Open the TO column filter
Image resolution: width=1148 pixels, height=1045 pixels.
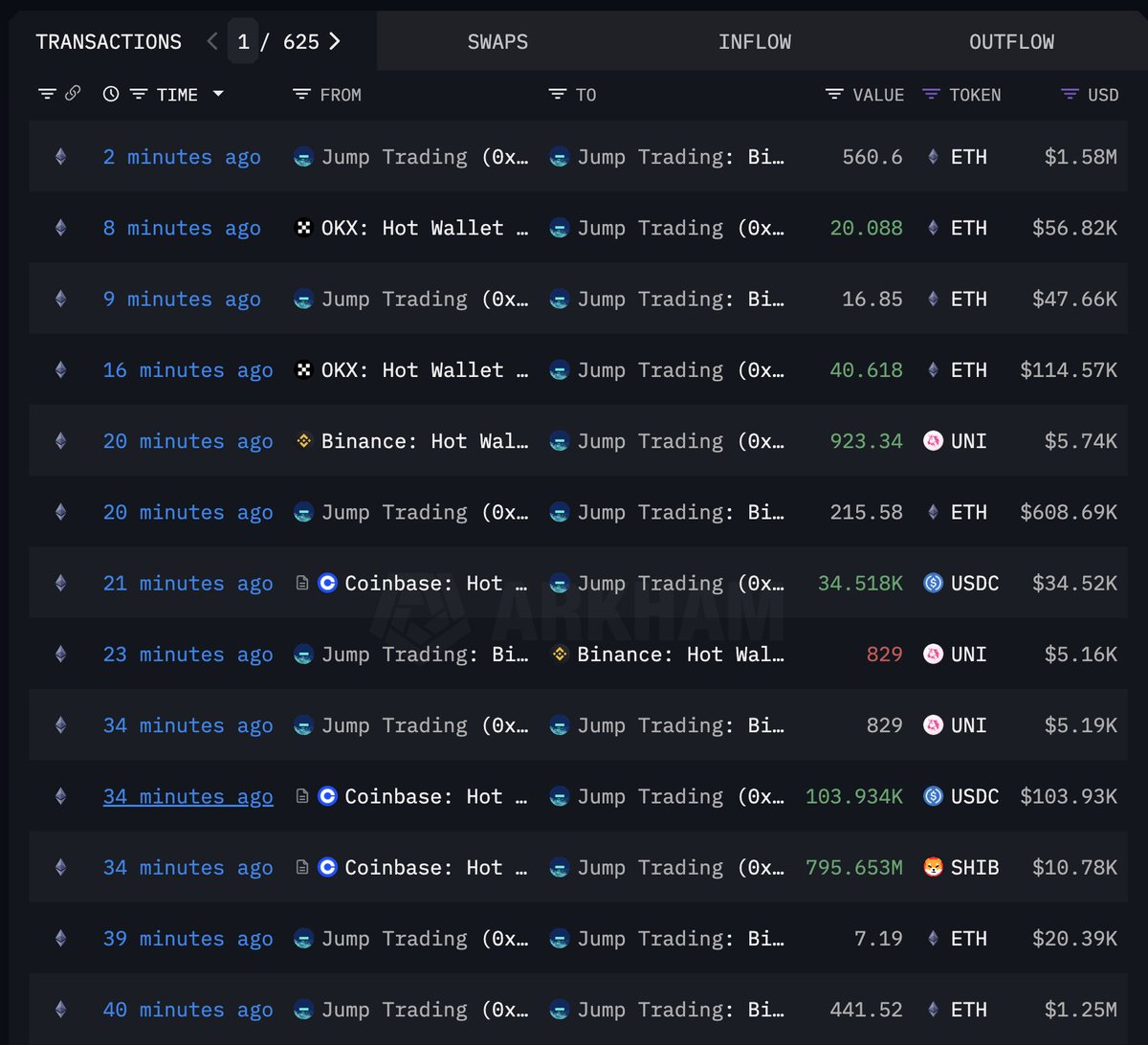click(558, 94)
